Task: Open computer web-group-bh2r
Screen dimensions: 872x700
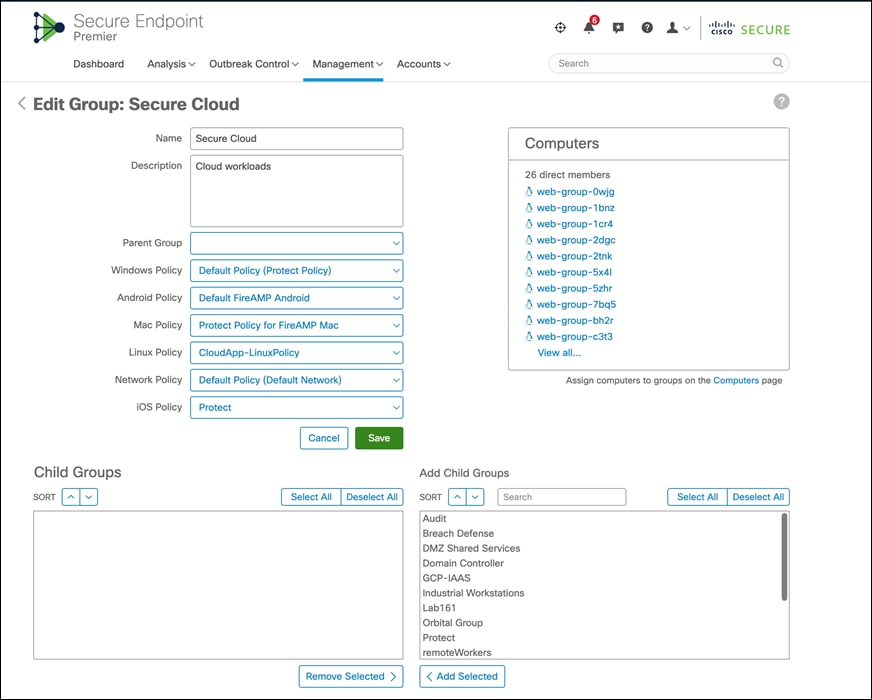Action: click(575, 321)
